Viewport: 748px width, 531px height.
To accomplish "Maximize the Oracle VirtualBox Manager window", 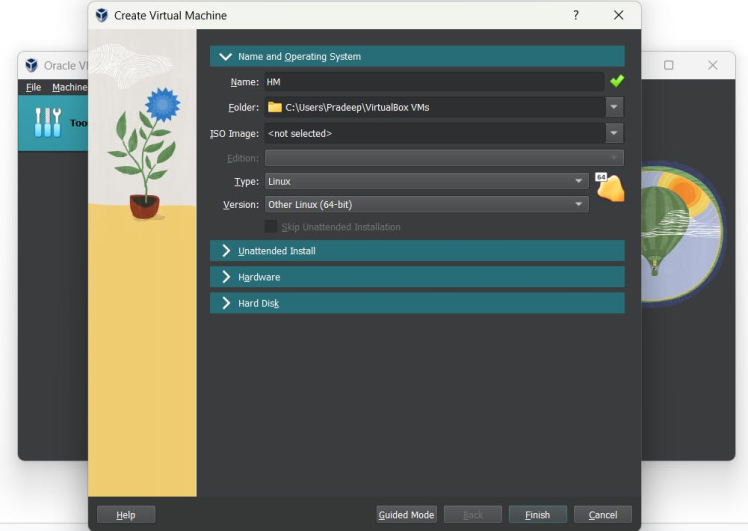I will point(668,65).
